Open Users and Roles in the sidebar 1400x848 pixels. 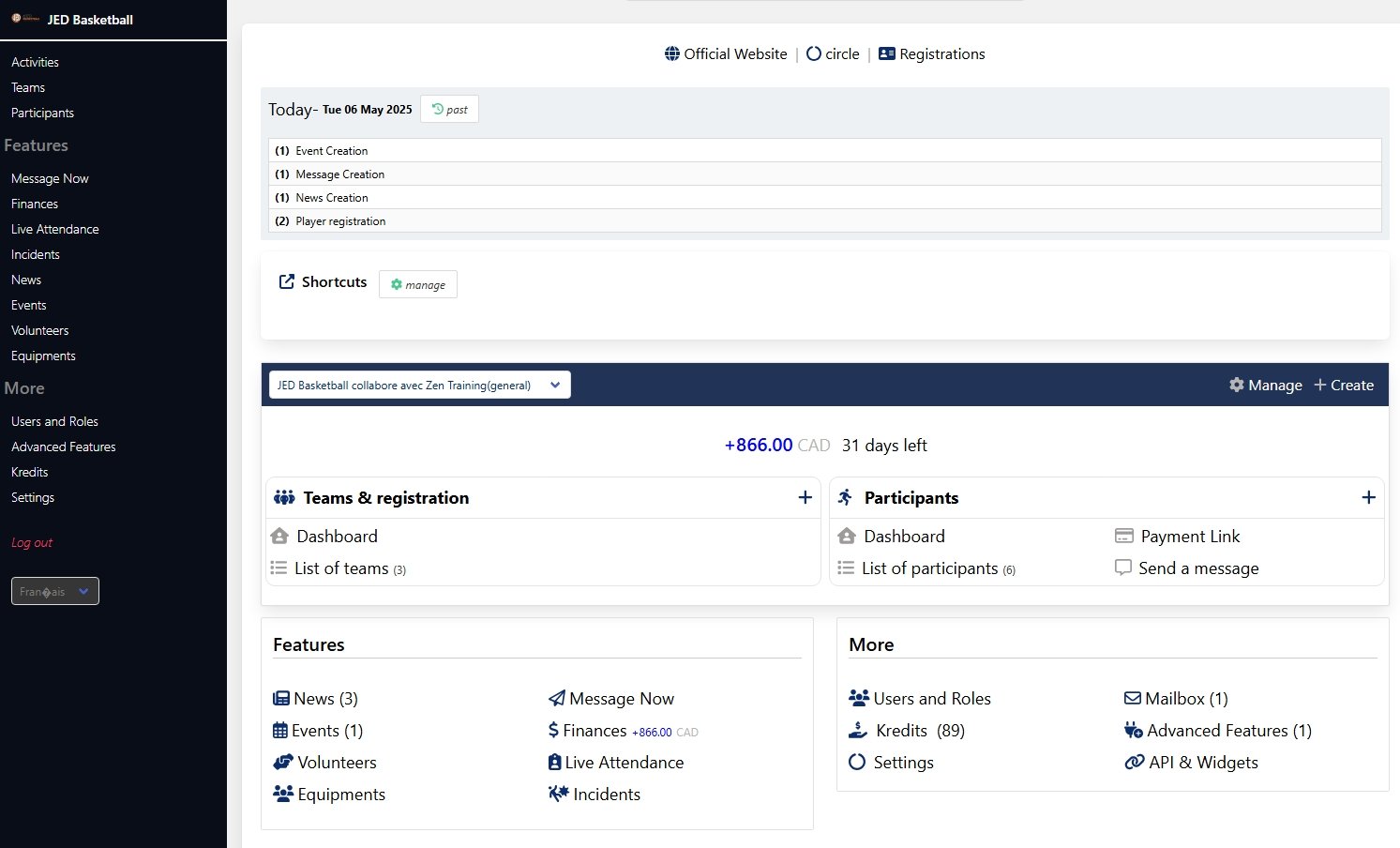[54, 421]
